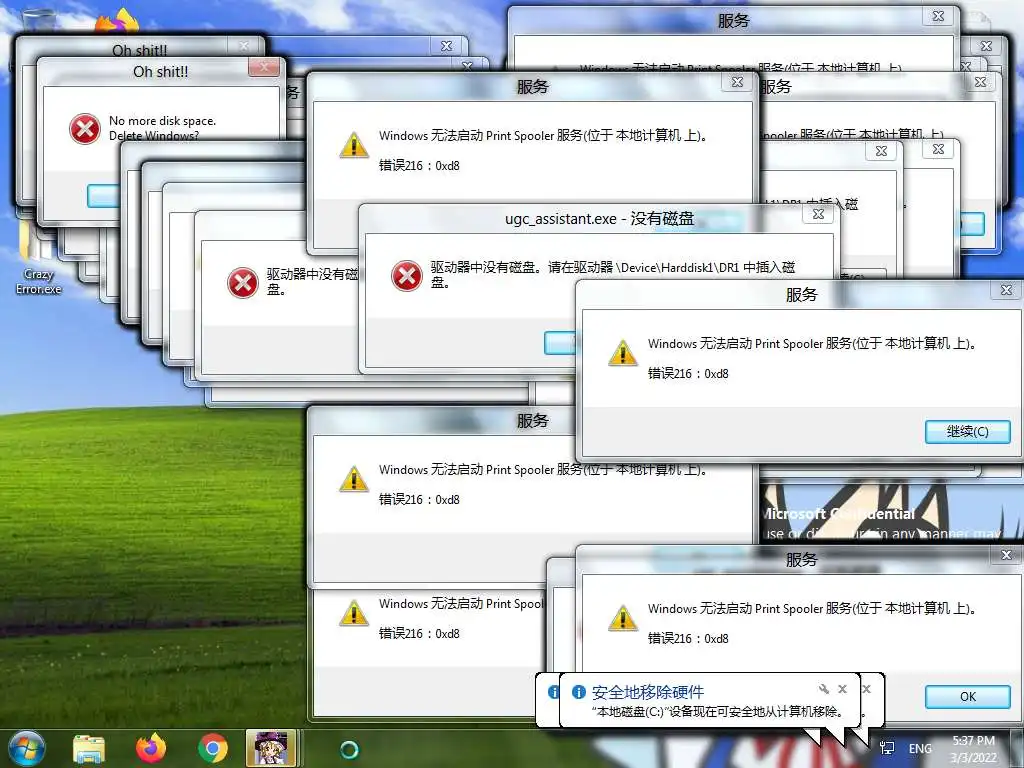The image size is (1024, 768).
Task: Dismiss the 安全地移除硬件 notification balloon
Action: (842, 689)
